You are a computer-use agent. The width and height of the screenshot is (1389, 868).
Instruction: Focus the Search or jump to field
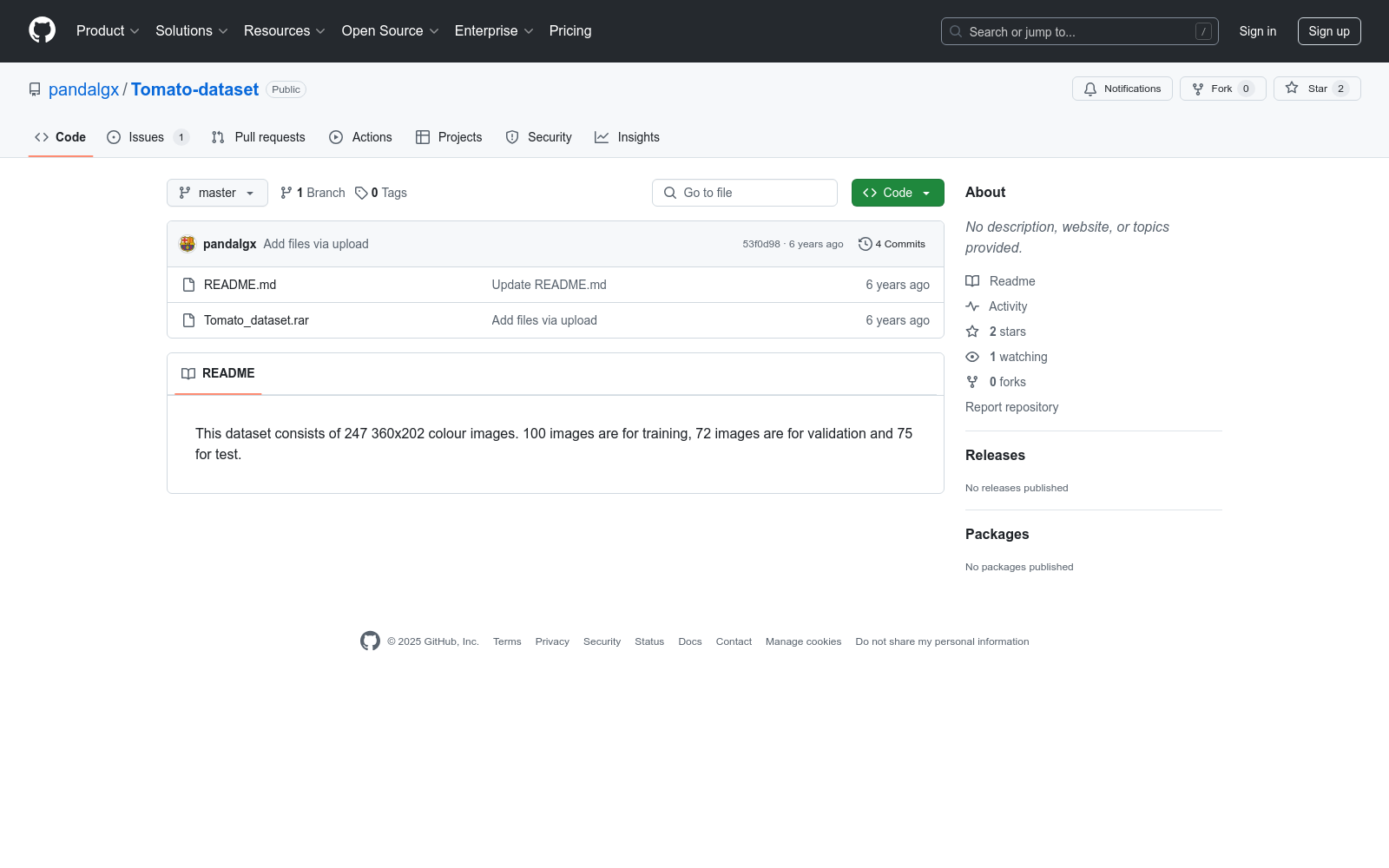[1079, 31]
